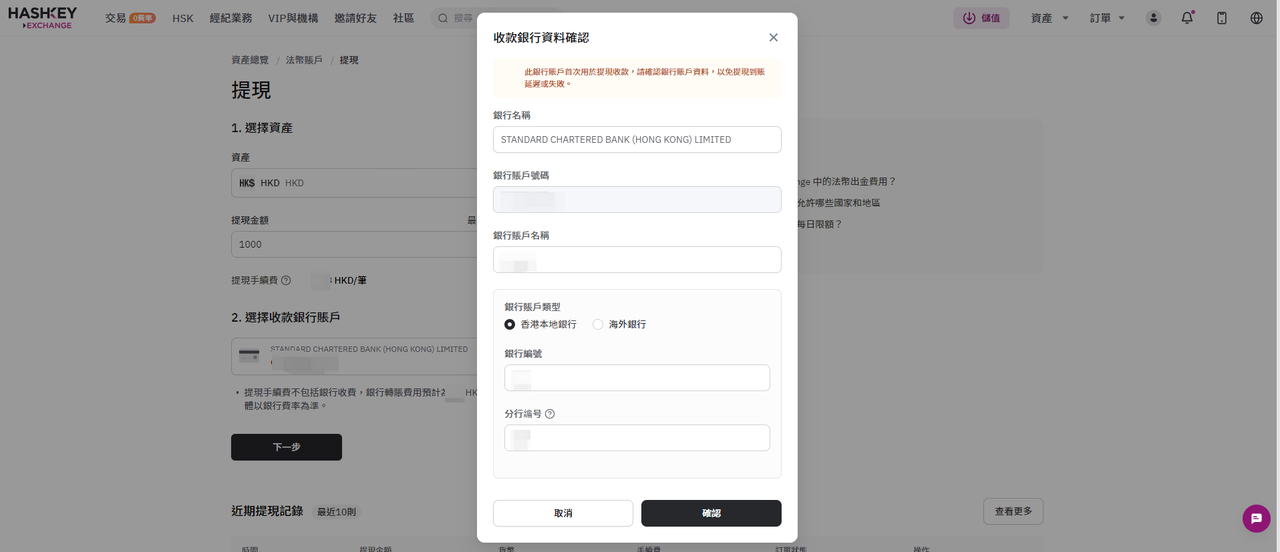Click the 儲值 deposit button
Image resolution: width=1280 pixels, height=552 pixels.
coord(981,18)
